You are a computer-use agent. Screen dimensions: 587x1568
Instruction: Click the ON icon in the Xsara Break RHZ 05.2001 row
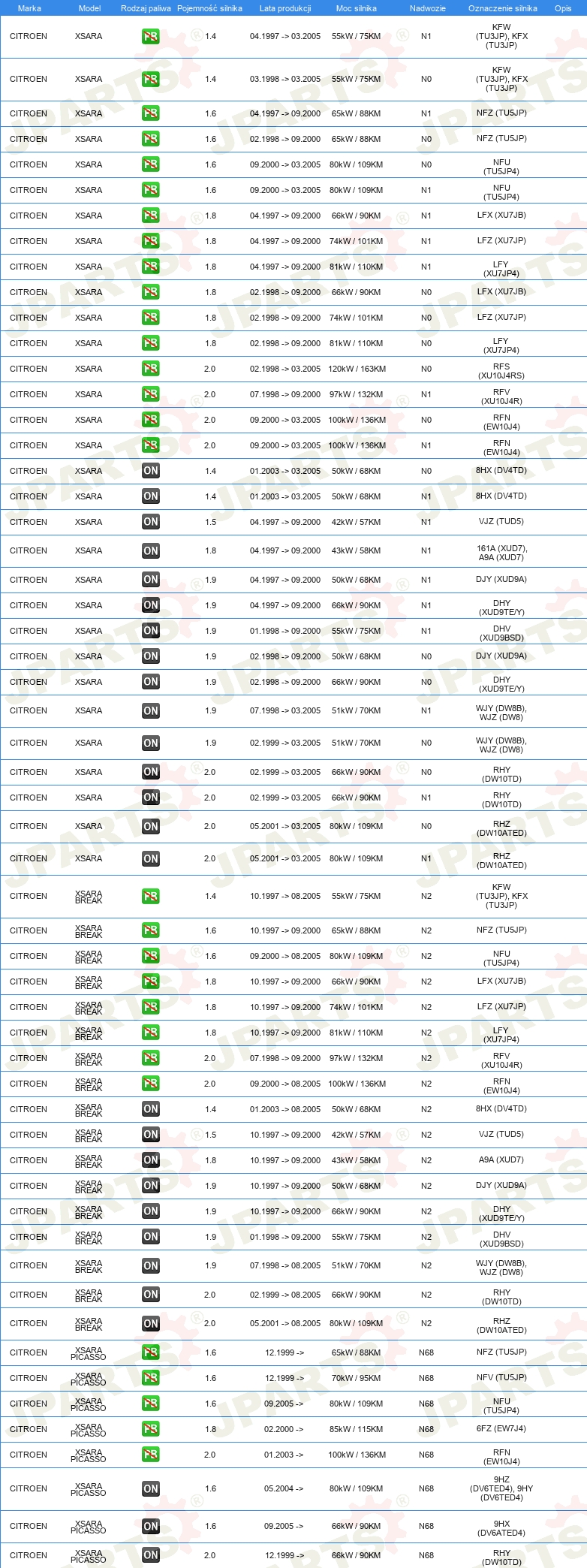[151, 1323]
